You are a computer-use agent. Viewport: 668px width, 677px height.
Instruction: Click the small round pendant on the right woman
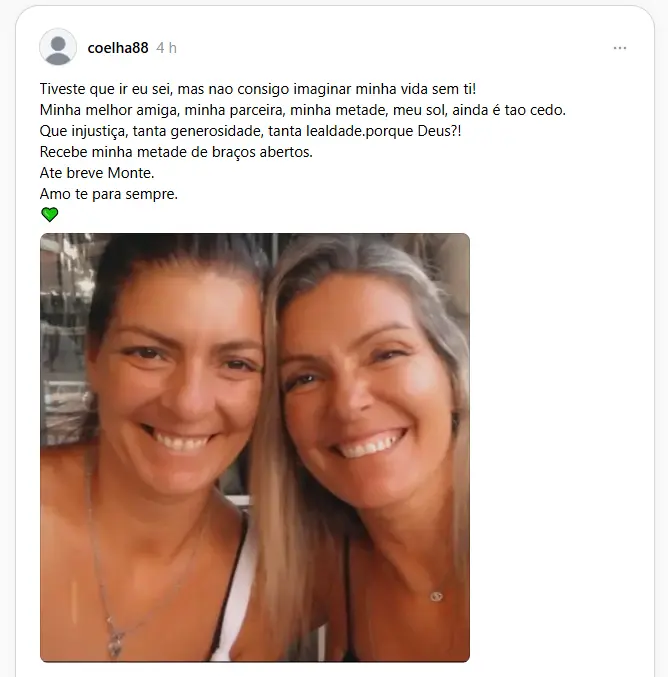[437, 596]
